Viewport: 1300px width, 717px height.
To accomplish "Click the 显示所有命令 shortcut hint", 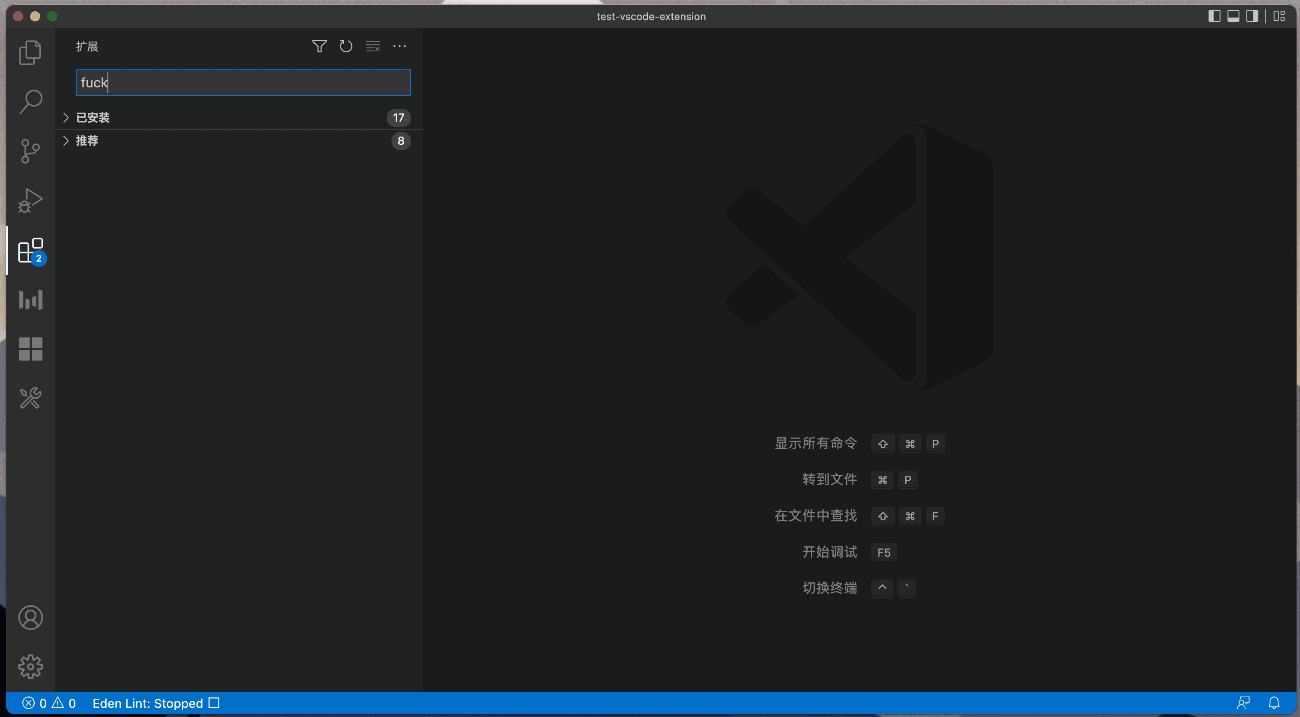I will point(816,444).
